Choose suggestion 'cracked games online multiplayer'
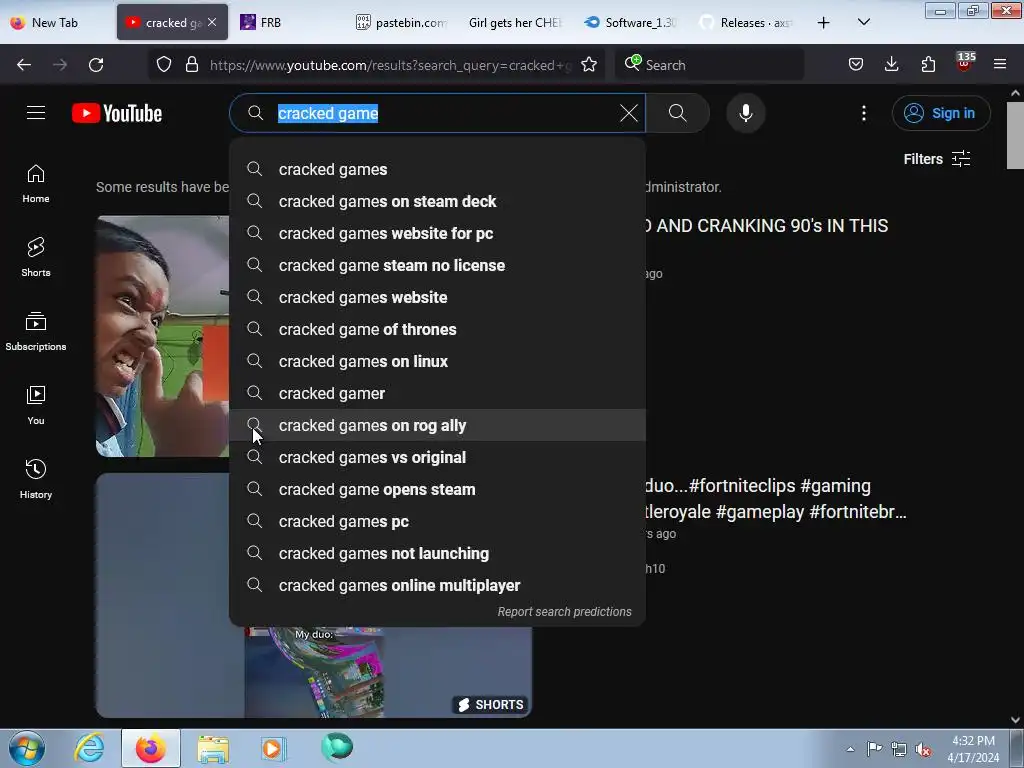 point(438,585)
